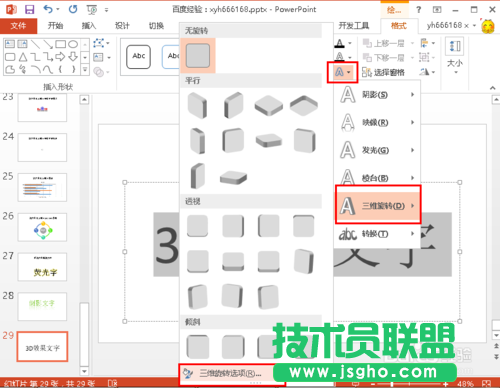This screenshot has height=388, width=500.
Task: Open 三维旋转选项(R)... options
Action: 230,374
